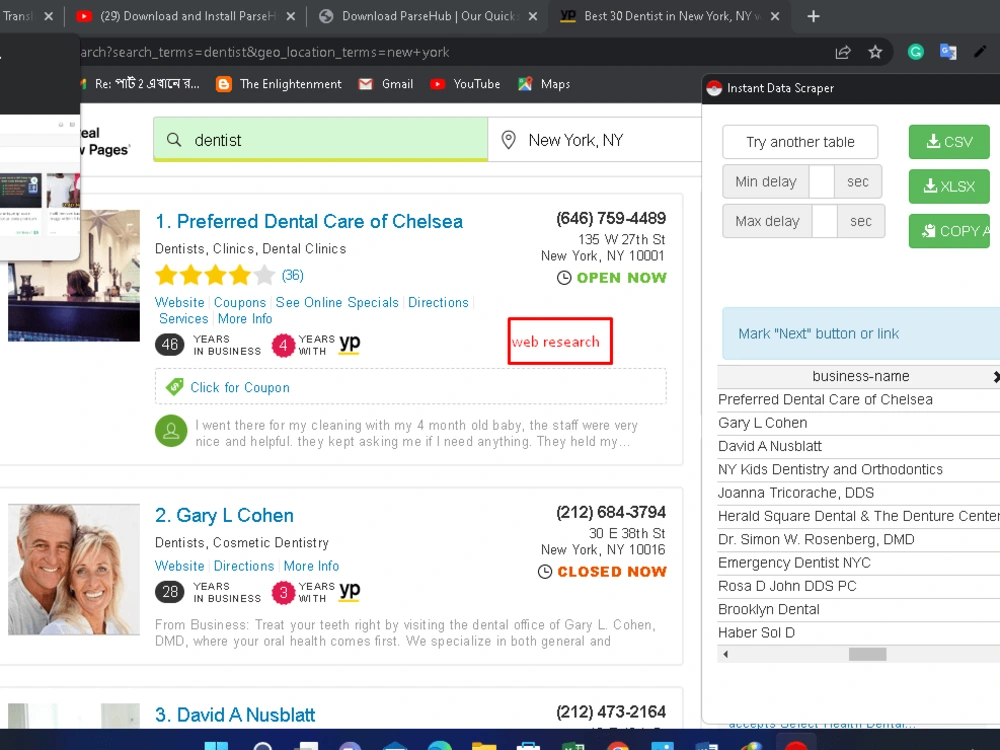Screen dimensions: 1000x750
Task: Click the business-name column header
Action: [x=860, y=376]
